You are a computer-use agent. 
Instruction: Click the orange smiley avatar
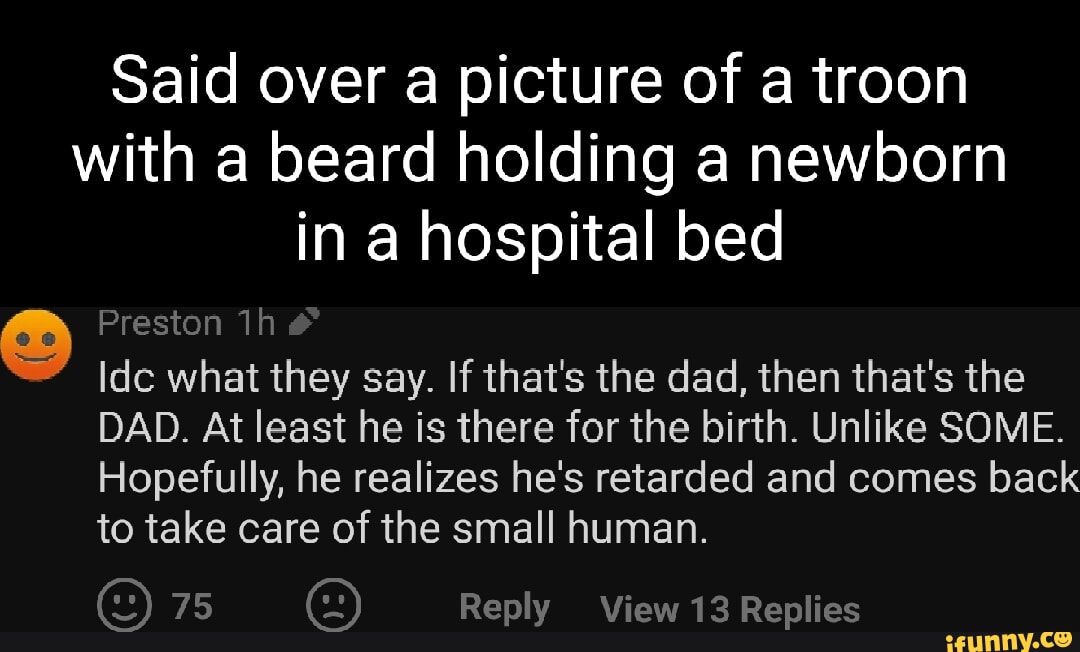point(36,346)
